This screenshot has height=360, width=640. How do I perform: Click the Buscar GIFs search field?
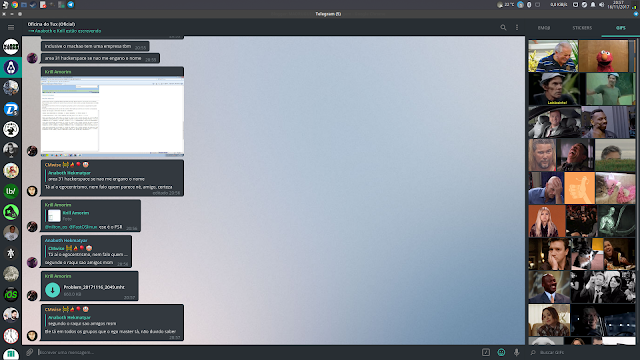click(584, 352)
